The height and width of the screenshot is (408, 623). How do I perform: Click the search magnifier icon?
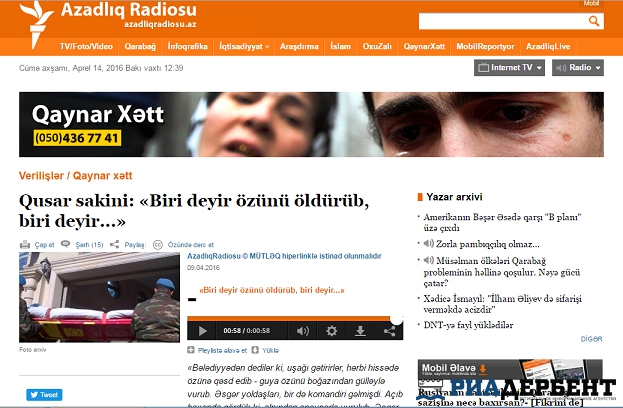(596, 20)
